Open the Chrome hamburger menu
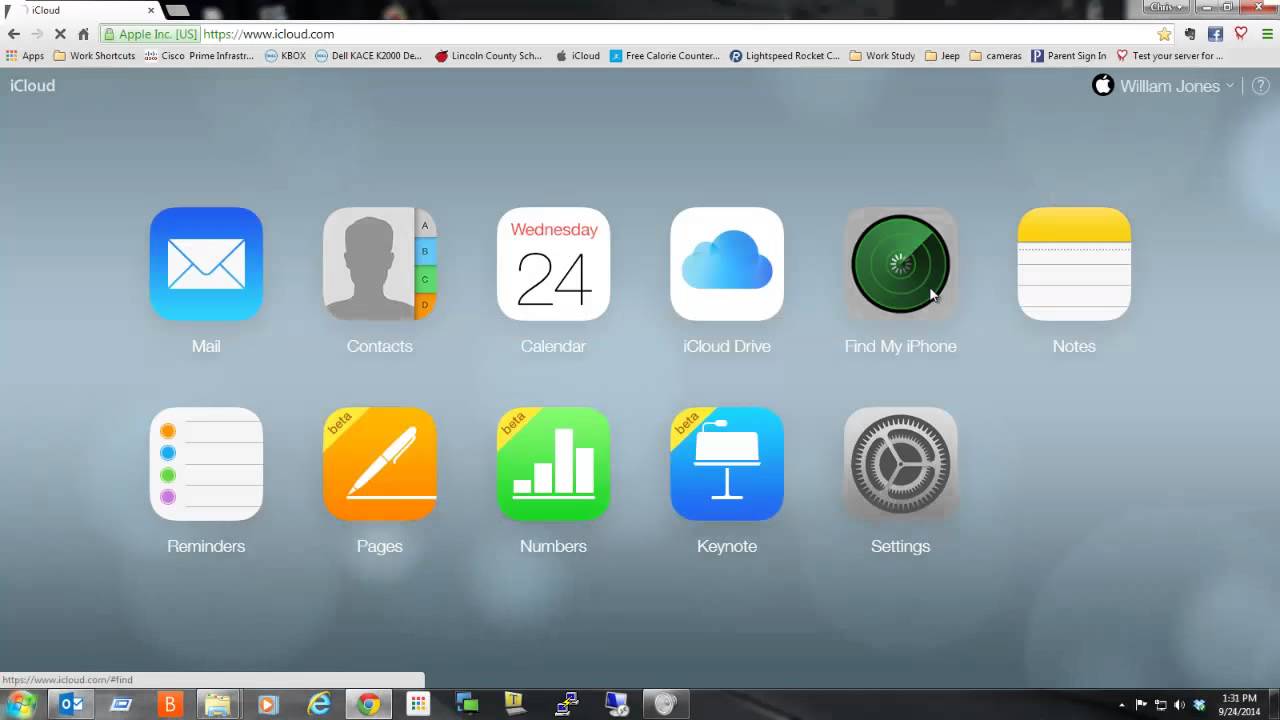1280x720 pixels. [x=1266, y=34]
